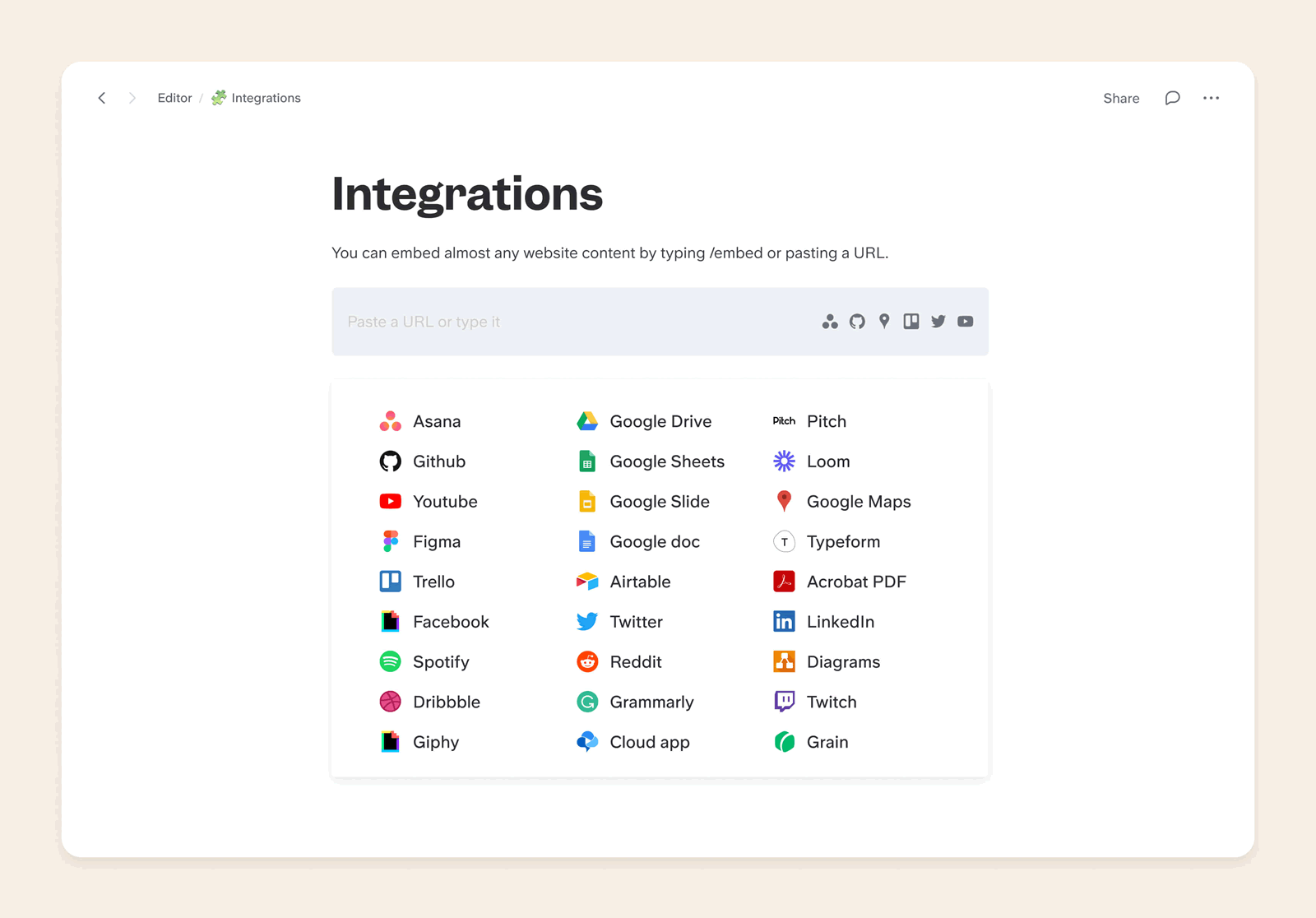Select the Pitch integration
The height and width of the screenshot is (918, 1316).
pyautogui.click(x=809, y=421)
